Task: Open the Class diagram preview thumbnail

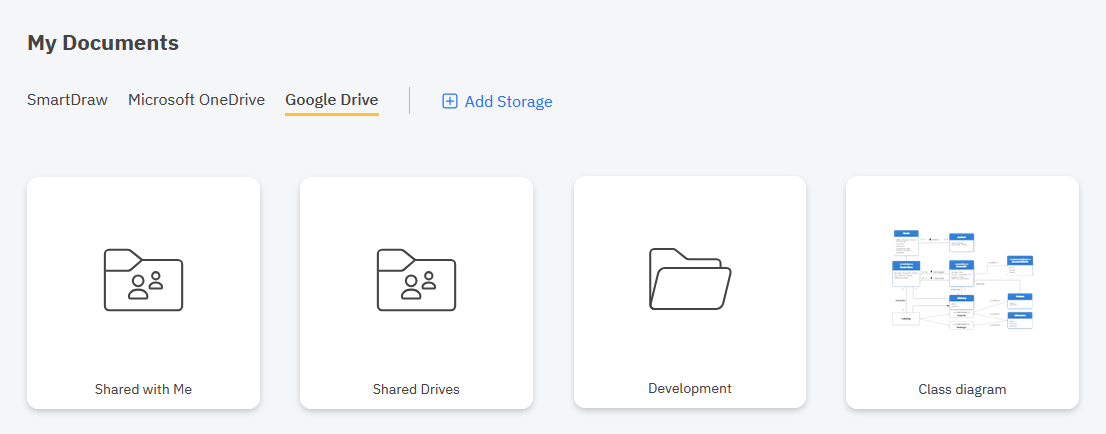Action: [x=962, y=280]
